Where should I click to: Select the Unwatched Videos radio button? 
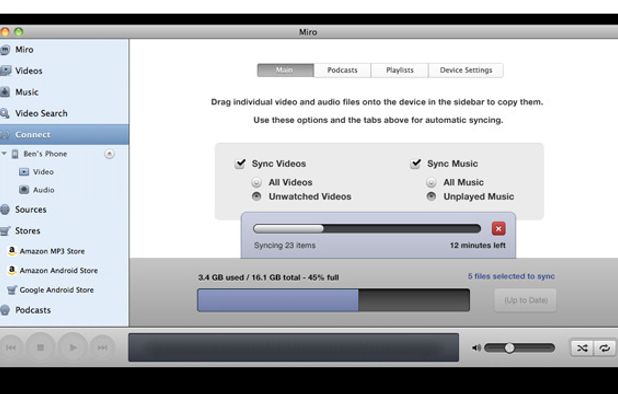(x=257, y=196)
